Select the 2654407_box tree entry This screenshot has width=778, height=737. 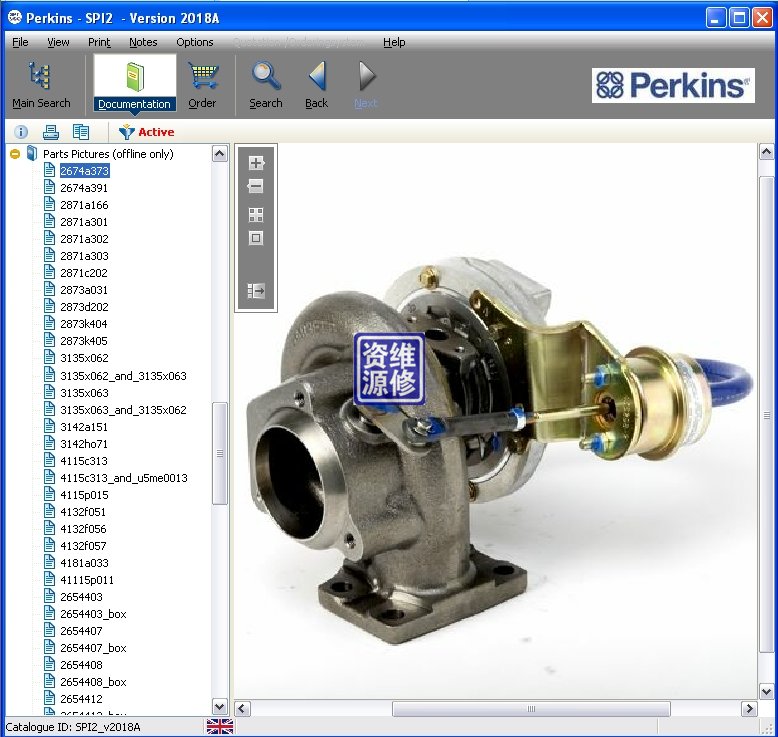point(93,648)
